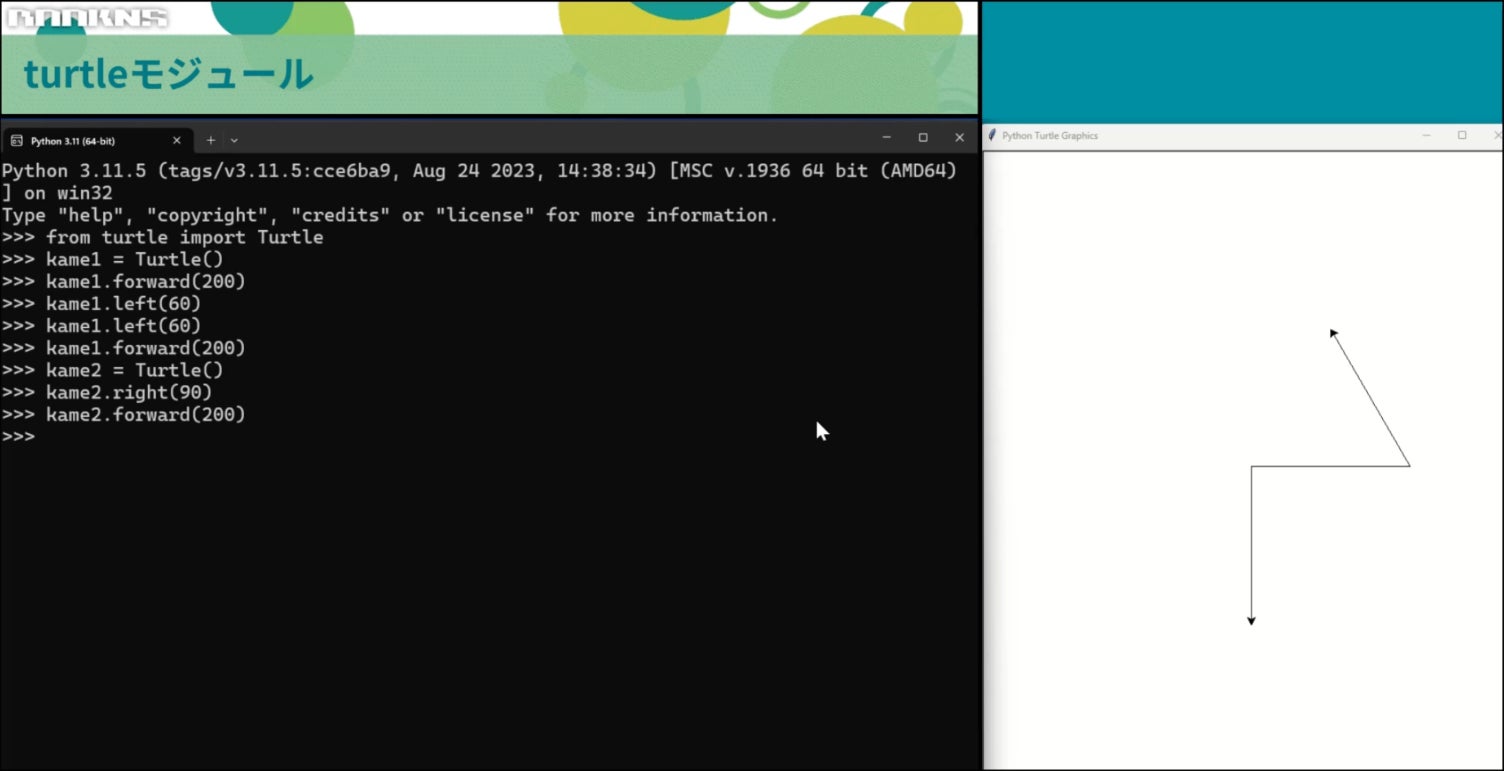
Task: Click the 'Python 3.11.5' version banner line
Action: 479,171
